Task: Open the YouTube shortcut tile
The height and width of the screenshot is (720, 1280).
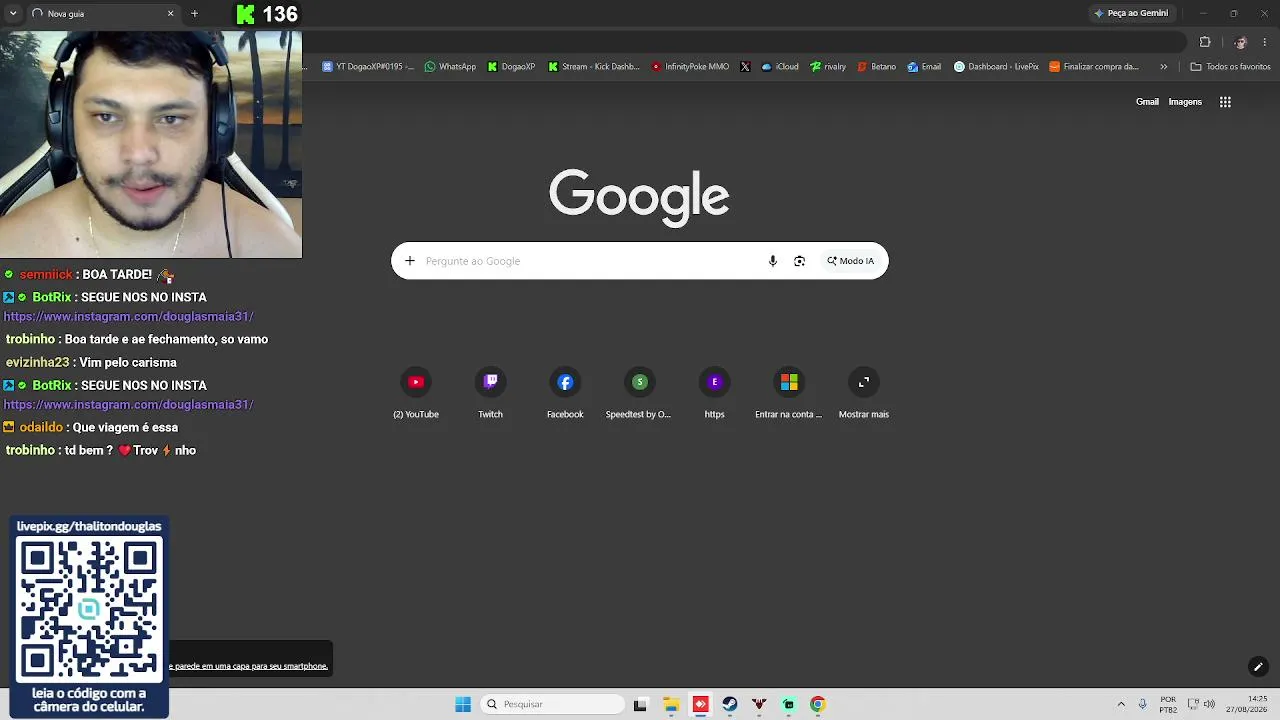Action: (416, 393)
